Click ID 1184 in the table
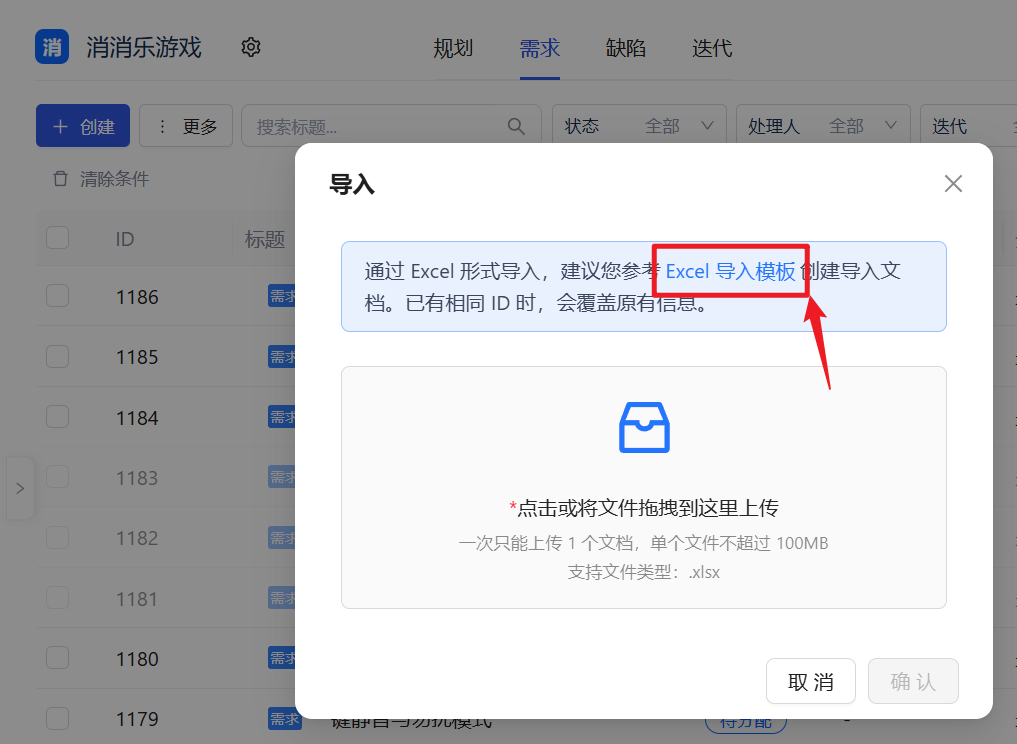Viewport: 1017px width, 744px height. point(137,418)
